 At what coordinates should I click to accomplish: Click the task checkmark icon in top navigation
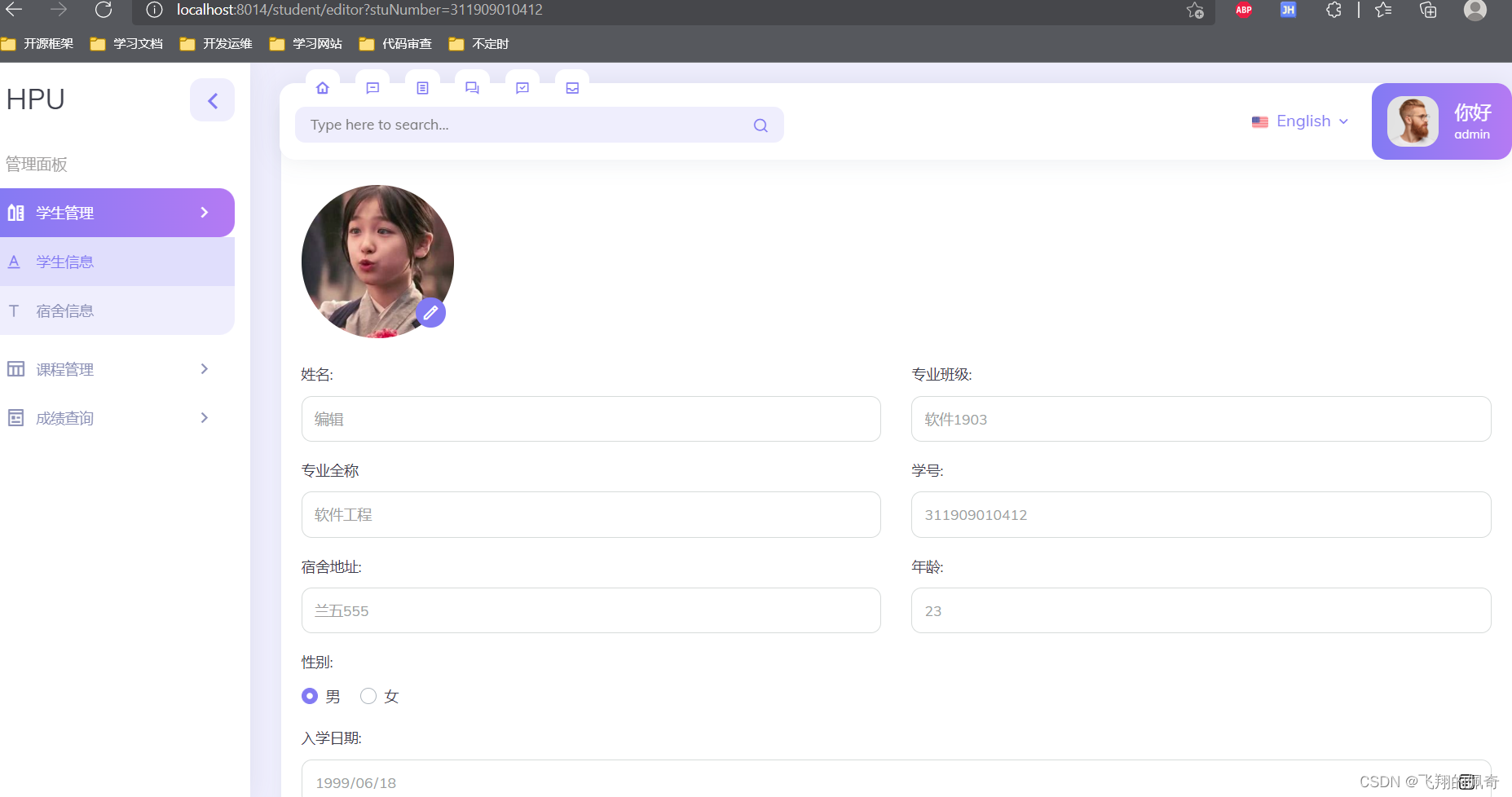(522, 88)
